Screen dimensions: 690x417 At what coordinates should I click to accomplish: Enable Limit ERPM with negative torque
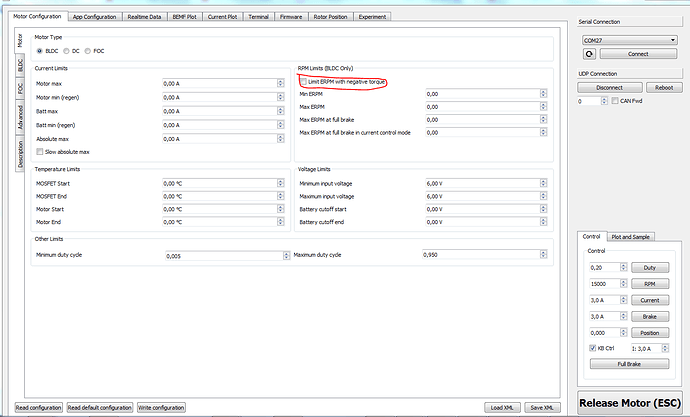[x=304, y=81]
